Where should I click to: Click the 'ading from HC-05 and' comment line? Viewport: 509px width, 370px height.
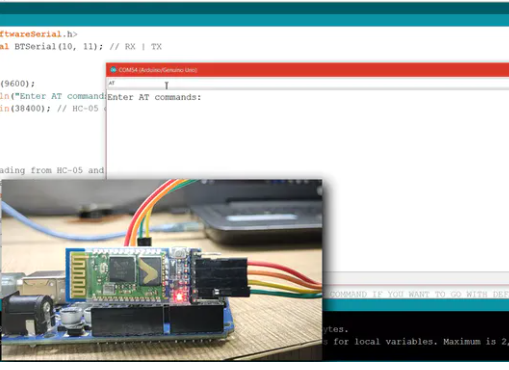point(52,170)
